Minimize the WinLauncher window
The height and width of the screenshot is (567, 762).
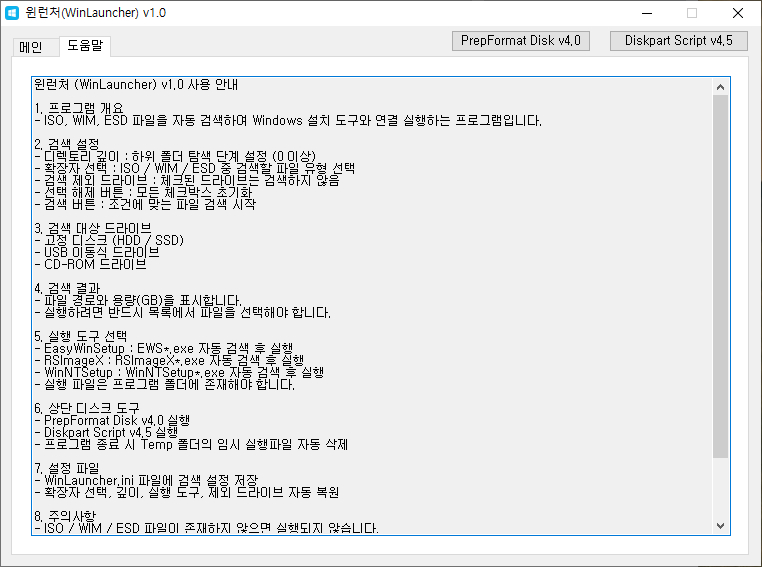coord(647,13)
